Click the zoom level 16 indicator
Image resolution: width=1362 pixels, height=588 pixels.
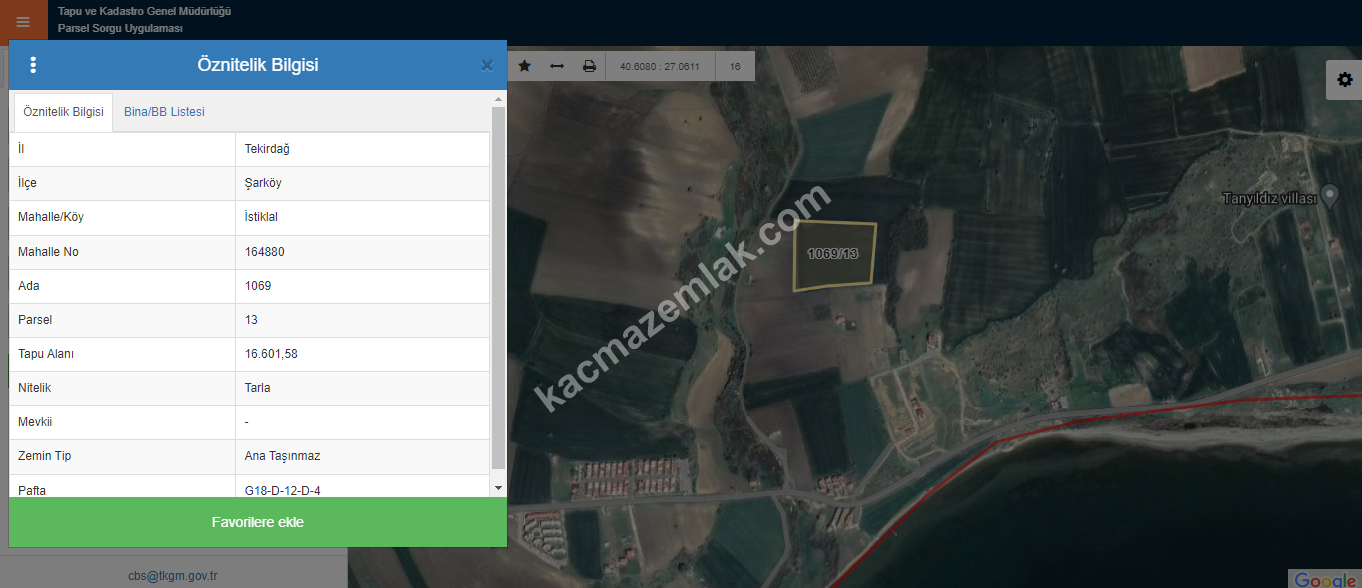[735, 67]
